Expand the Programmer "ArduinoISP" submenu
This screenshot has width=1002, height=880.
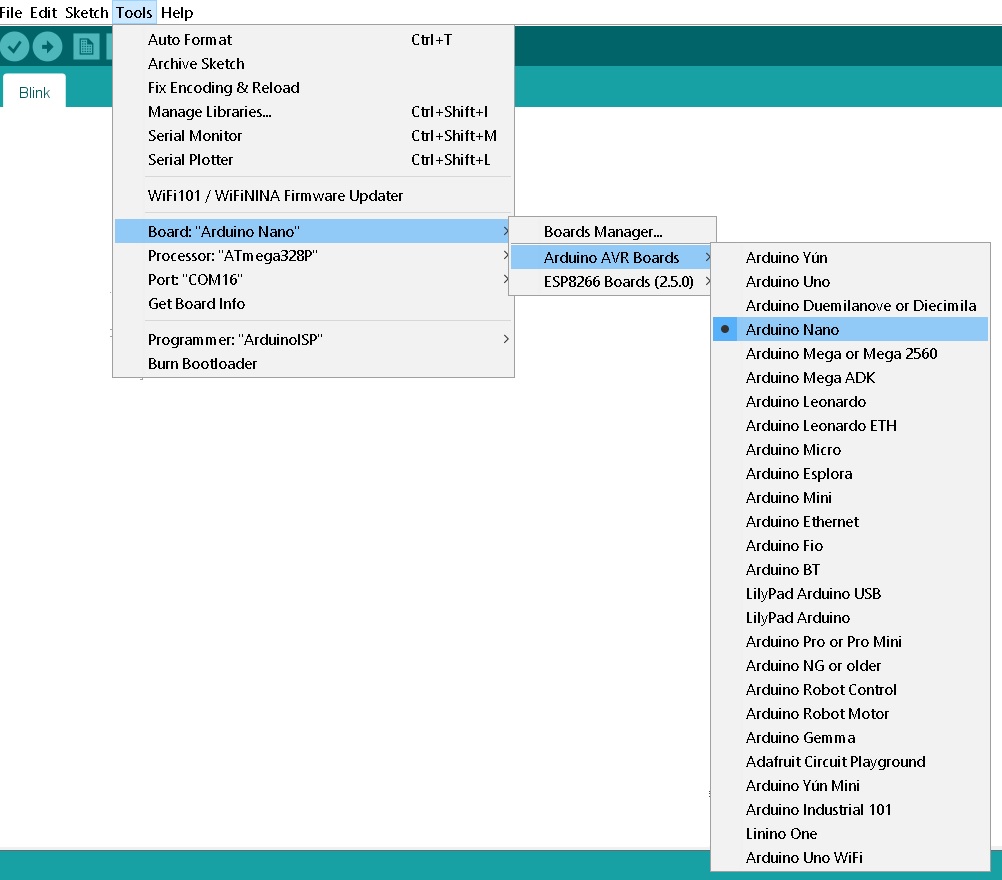click(313, 339)
